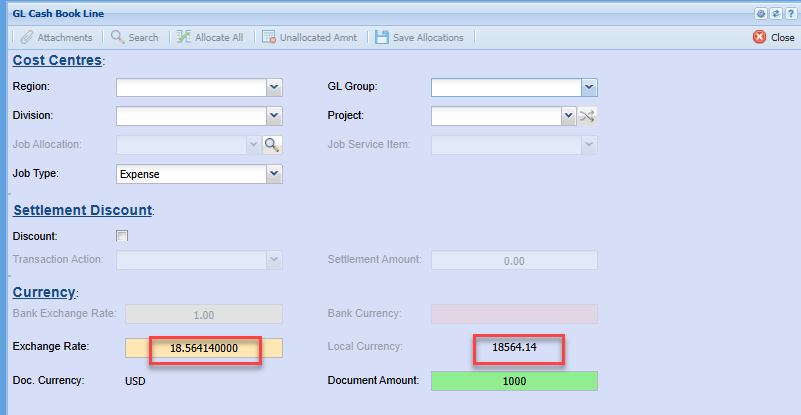The image size is (801, 415).
Task: Click the Attachments toolbar label
Action: (x=65, y=37)
